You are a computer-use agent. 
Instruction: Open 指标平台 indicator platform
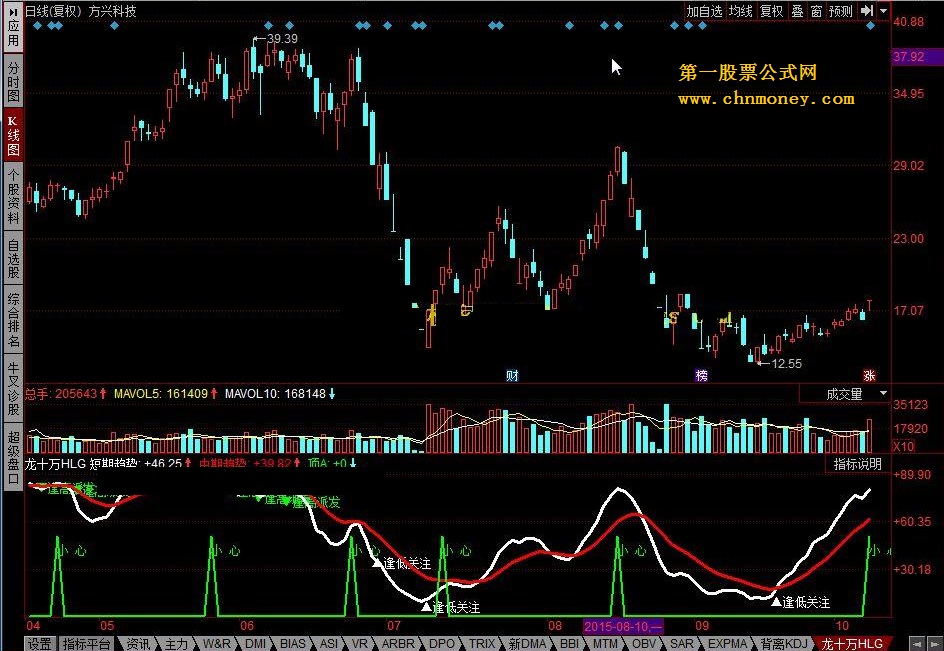click(87, 644)
